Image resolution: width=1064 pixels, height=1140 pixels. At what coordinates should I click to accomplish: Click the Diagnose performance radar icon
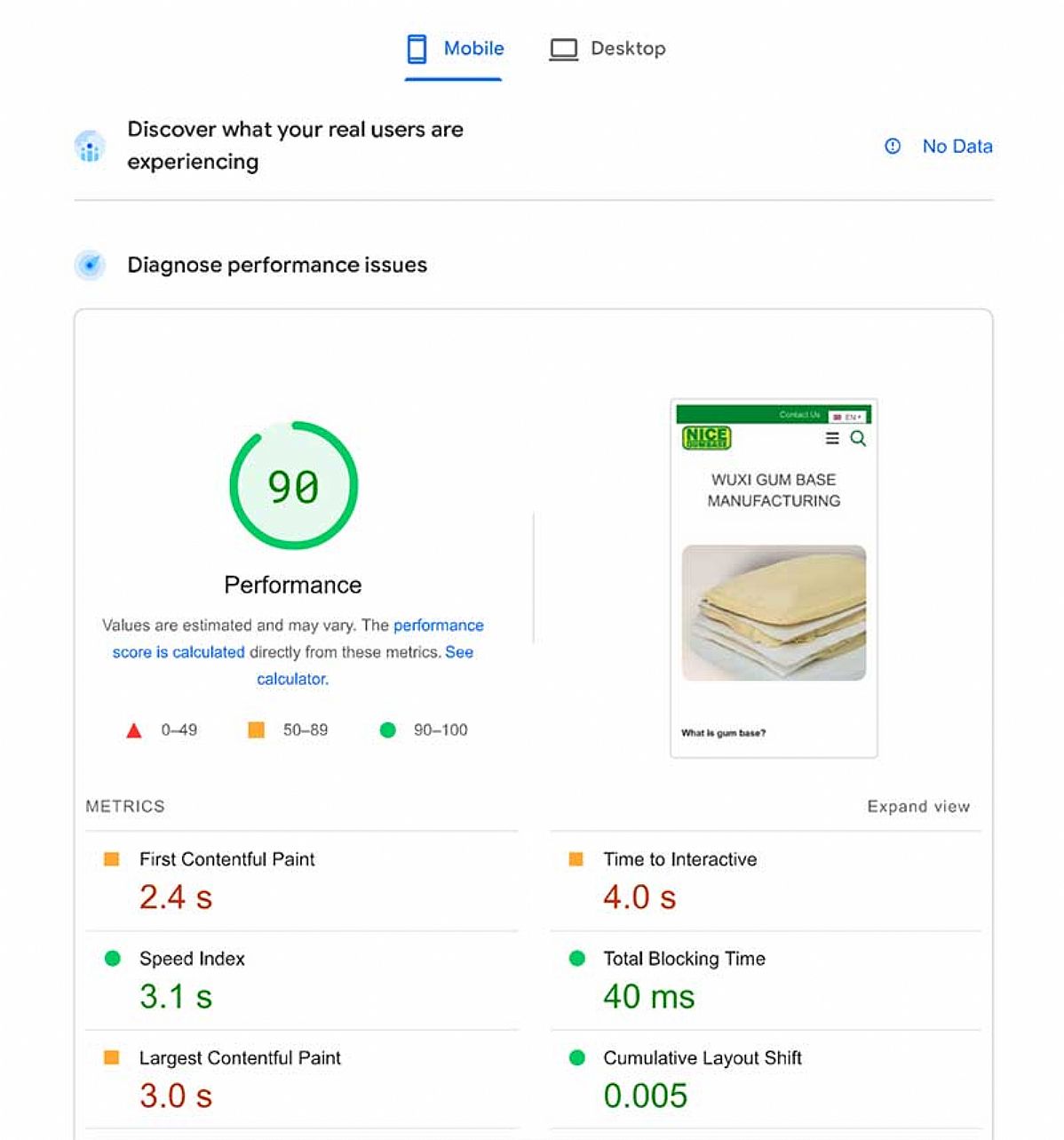[90, 265]
